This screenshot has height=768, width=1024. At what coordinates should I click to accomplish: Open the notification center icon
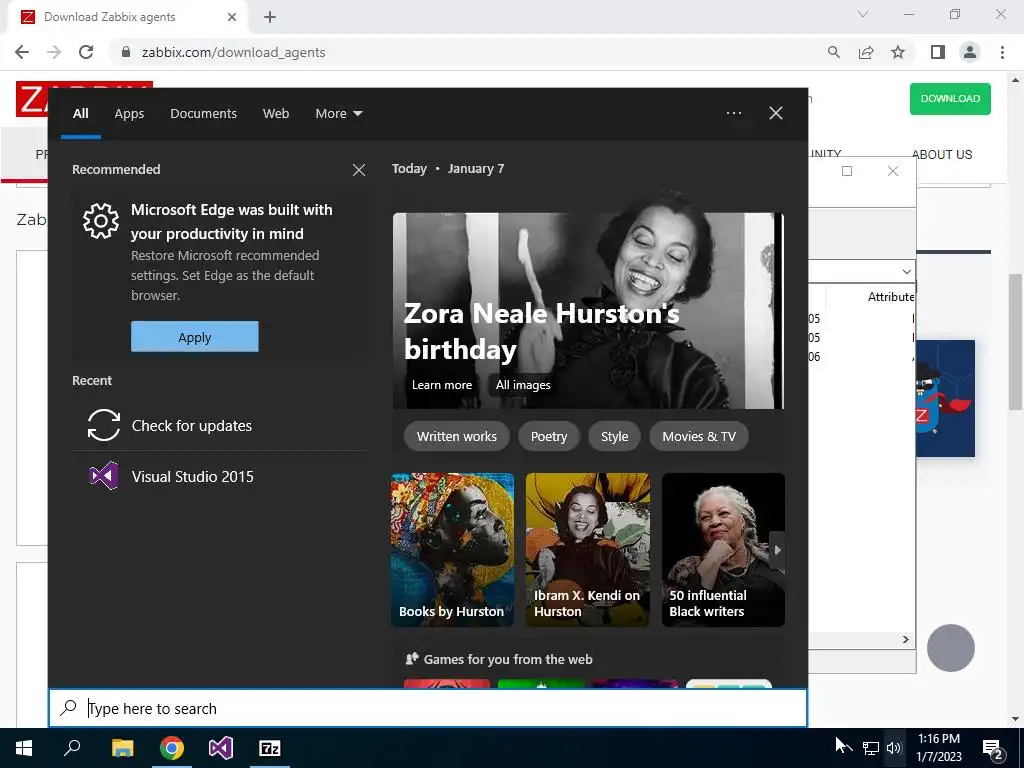click(x=993, y=749)
